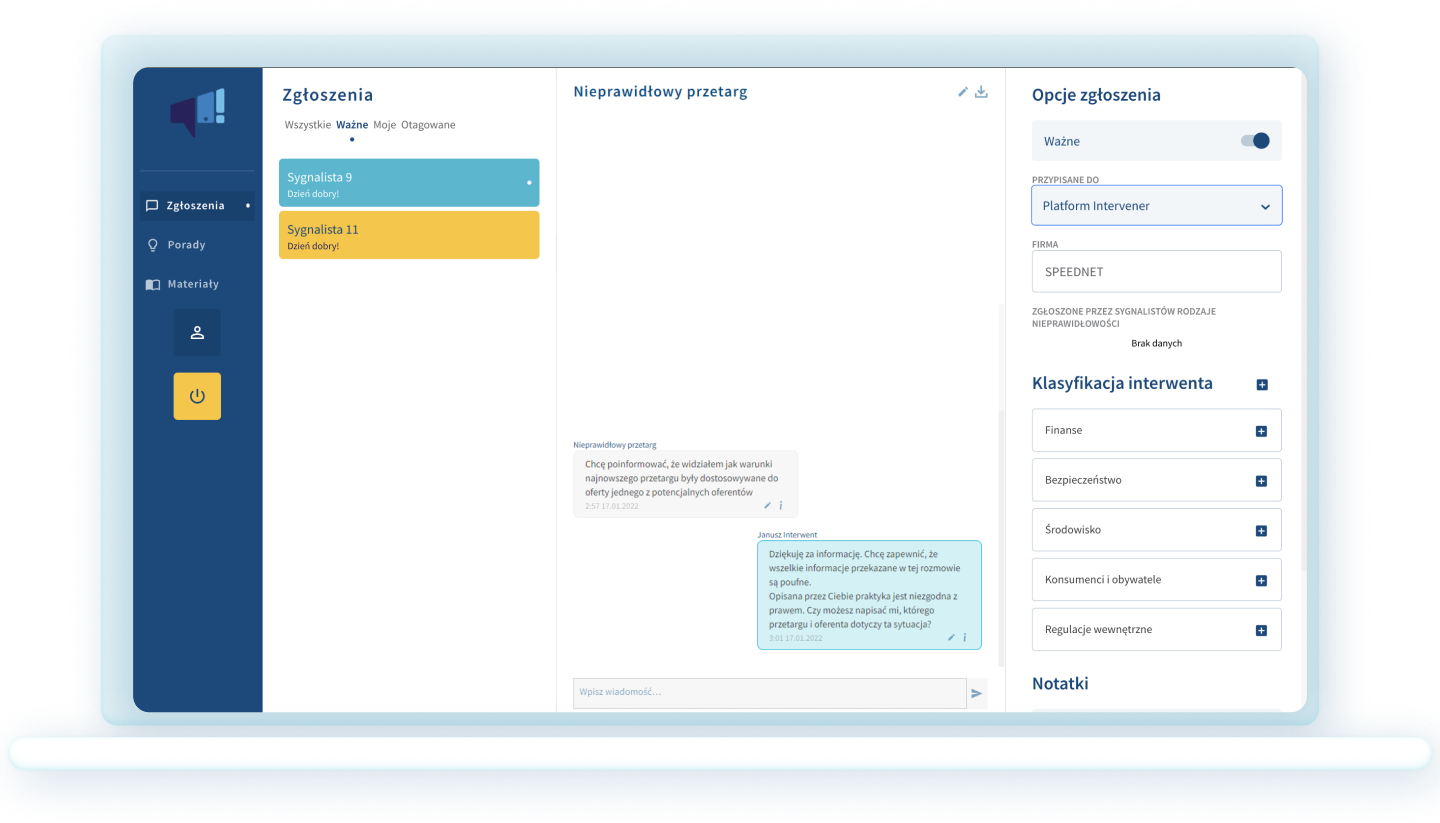Click the SPEEDNET company field
1440x823 pixels.
coord(1157,271)
